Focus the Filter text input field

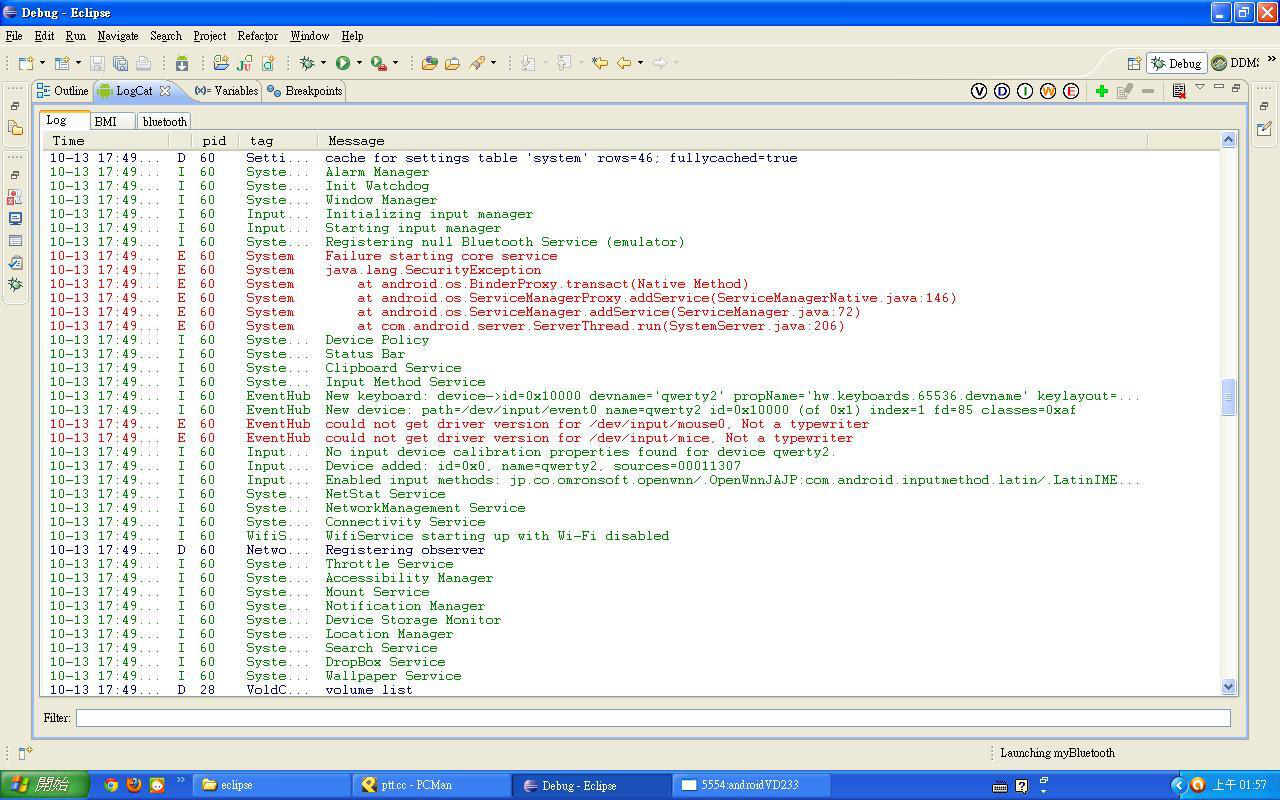(x=653, y=717)
